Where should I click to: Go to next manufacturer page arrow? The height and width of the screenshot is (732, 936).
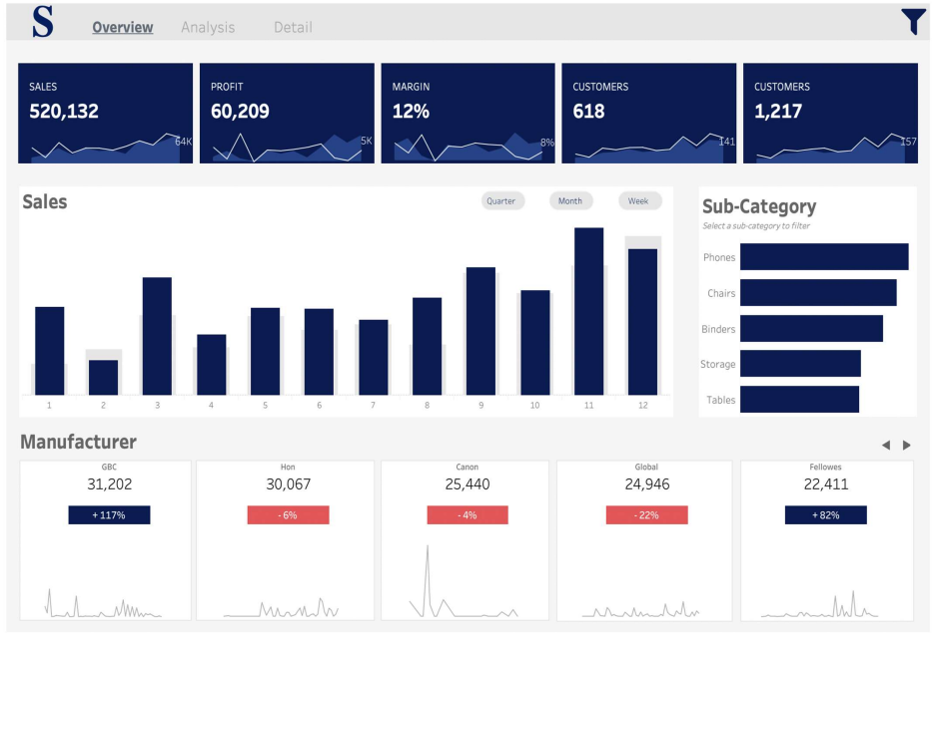click(907, 445)
